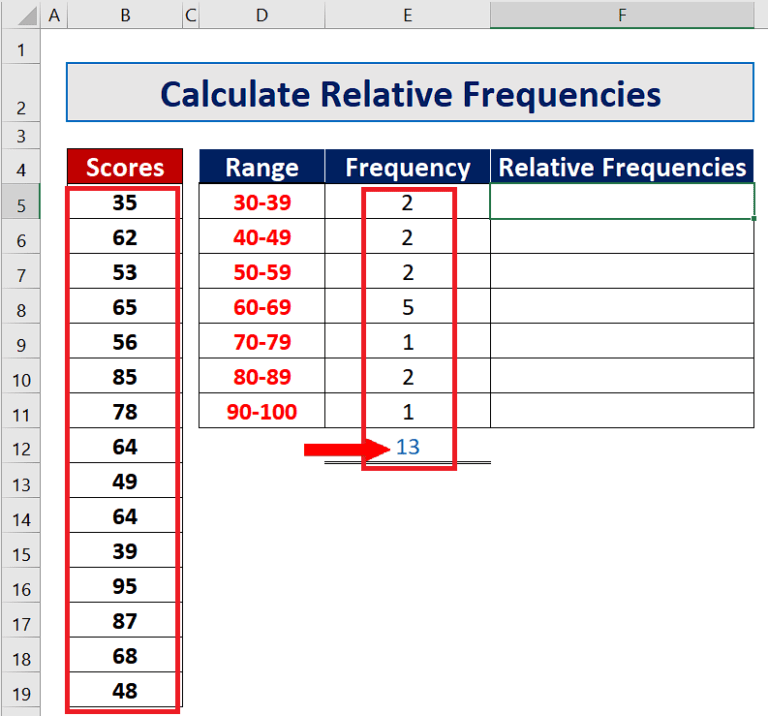Select range cell 60-69
768x716 pixels.
pyautogui.click(x=262, y=306)
